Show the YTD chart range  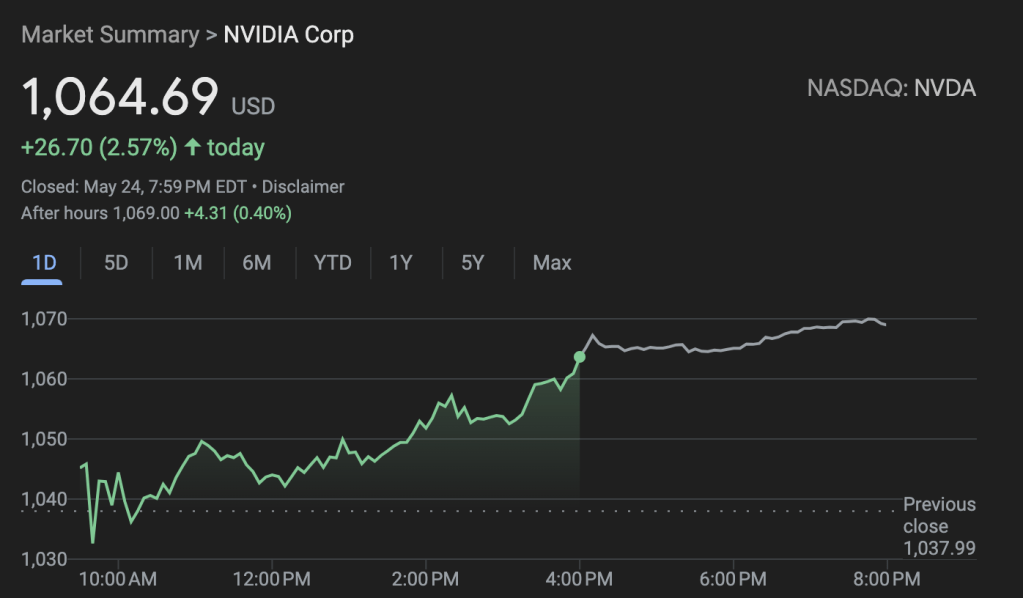(x=332, y=263)
